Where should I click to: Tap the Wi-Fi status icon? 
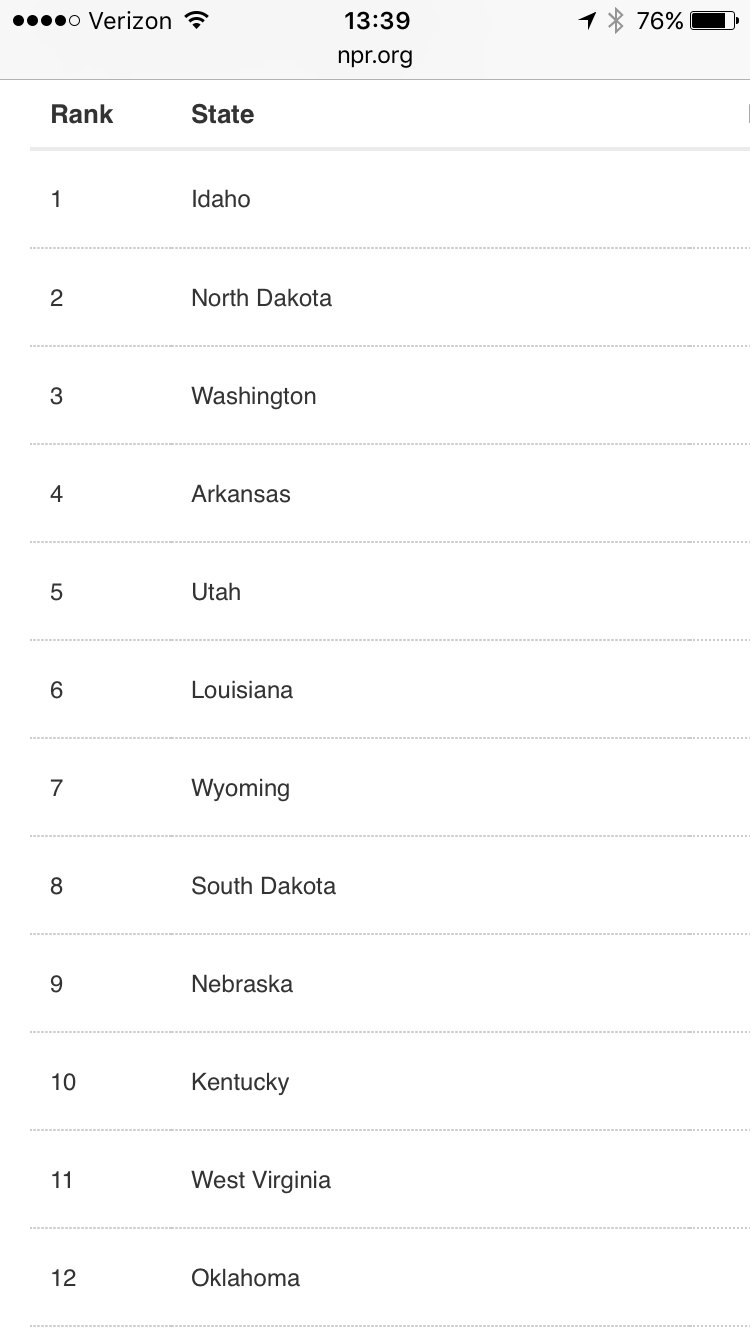pos(196,21)
